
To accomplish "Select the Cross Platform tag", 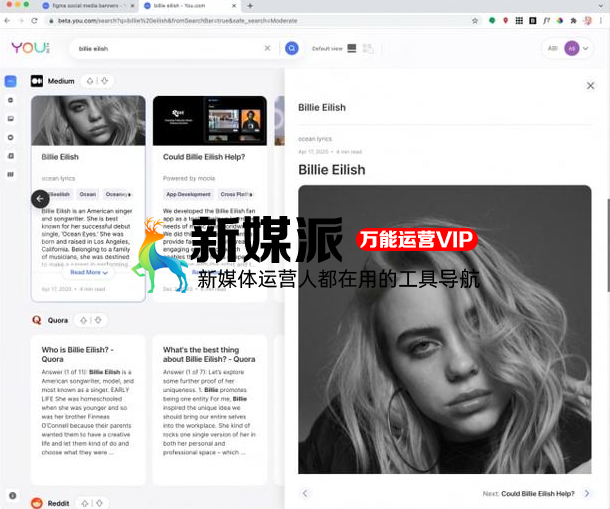I will tap(236, 194).
